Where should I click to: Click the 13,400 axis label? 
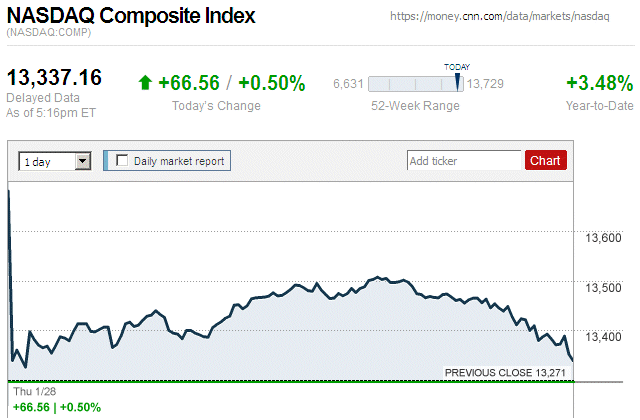[x=604, y=337]
